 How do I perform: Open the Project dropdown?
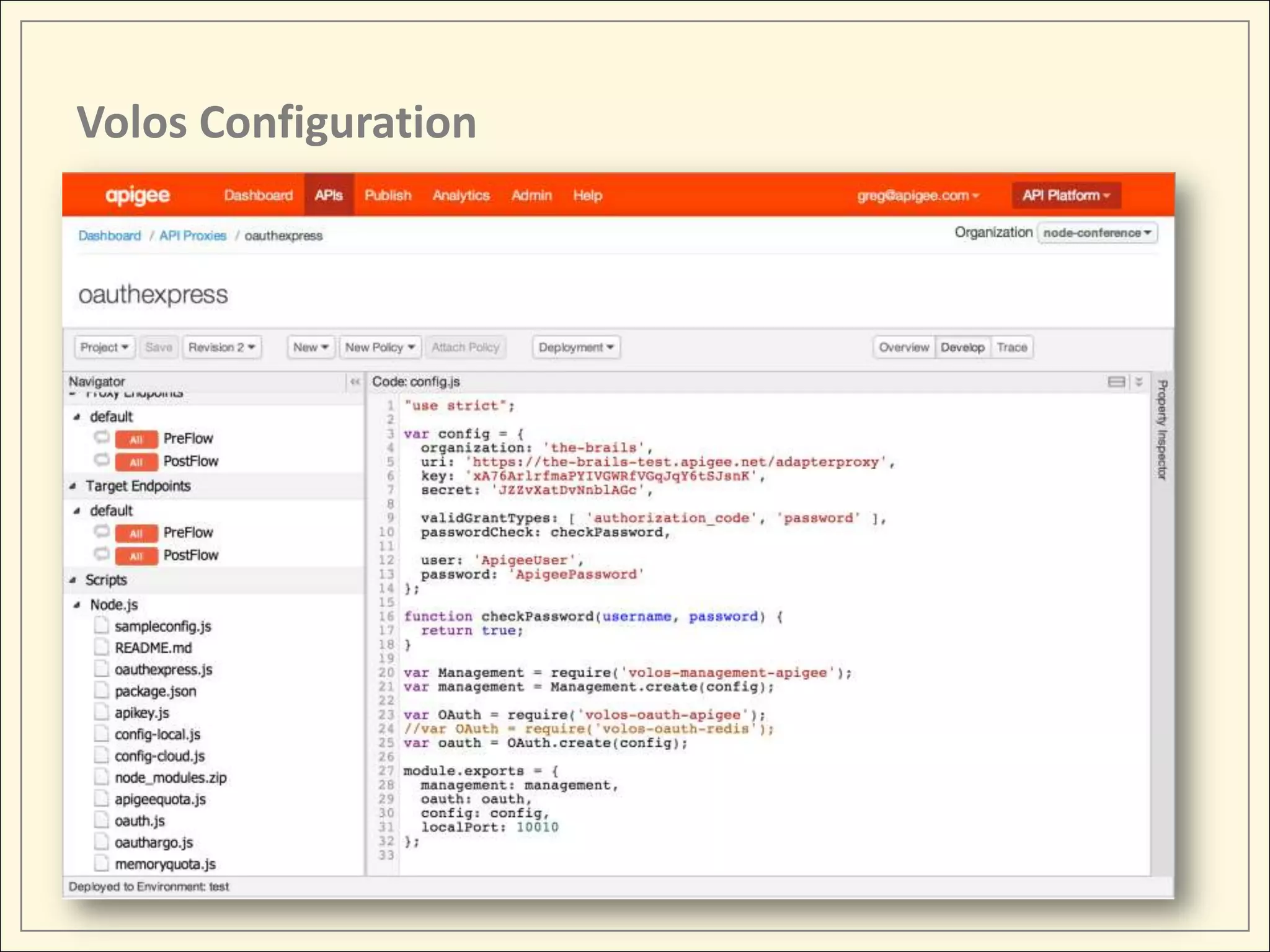click(104, 347)
